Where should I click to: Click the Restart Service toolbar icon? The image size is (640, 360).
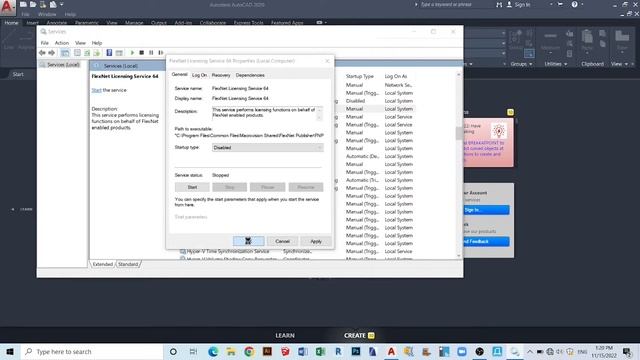(x=161, y=53)
